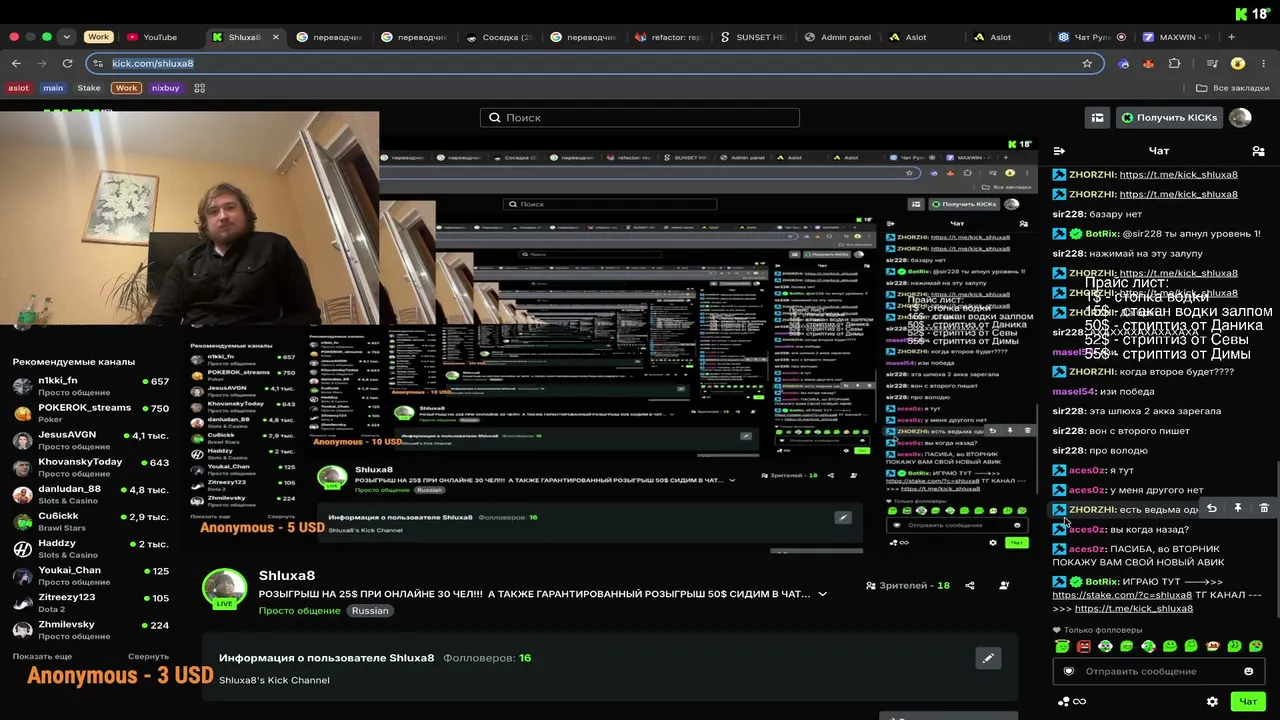Edit the Shluxa8 channel info with pencil

(988, 658)
